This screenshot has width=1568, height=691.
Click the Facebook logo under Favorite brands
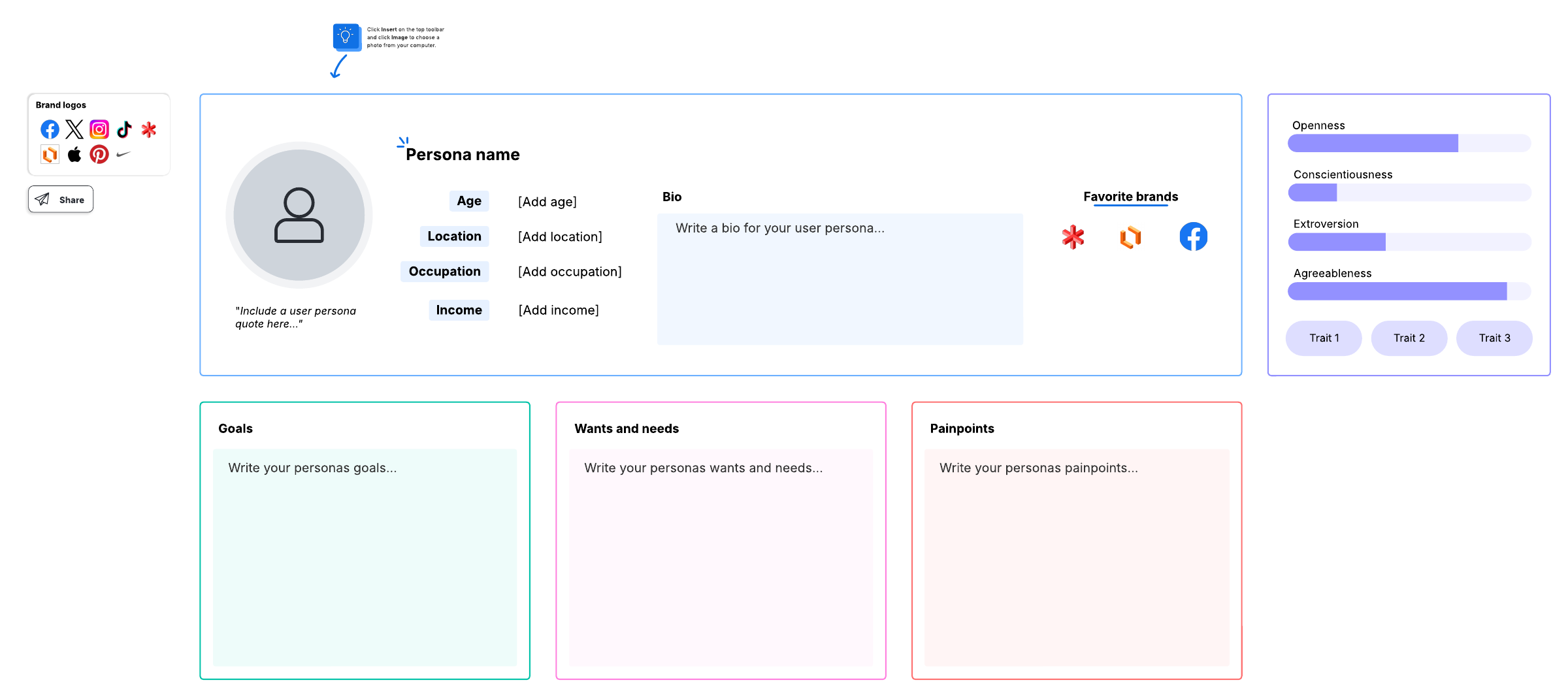1193,236
